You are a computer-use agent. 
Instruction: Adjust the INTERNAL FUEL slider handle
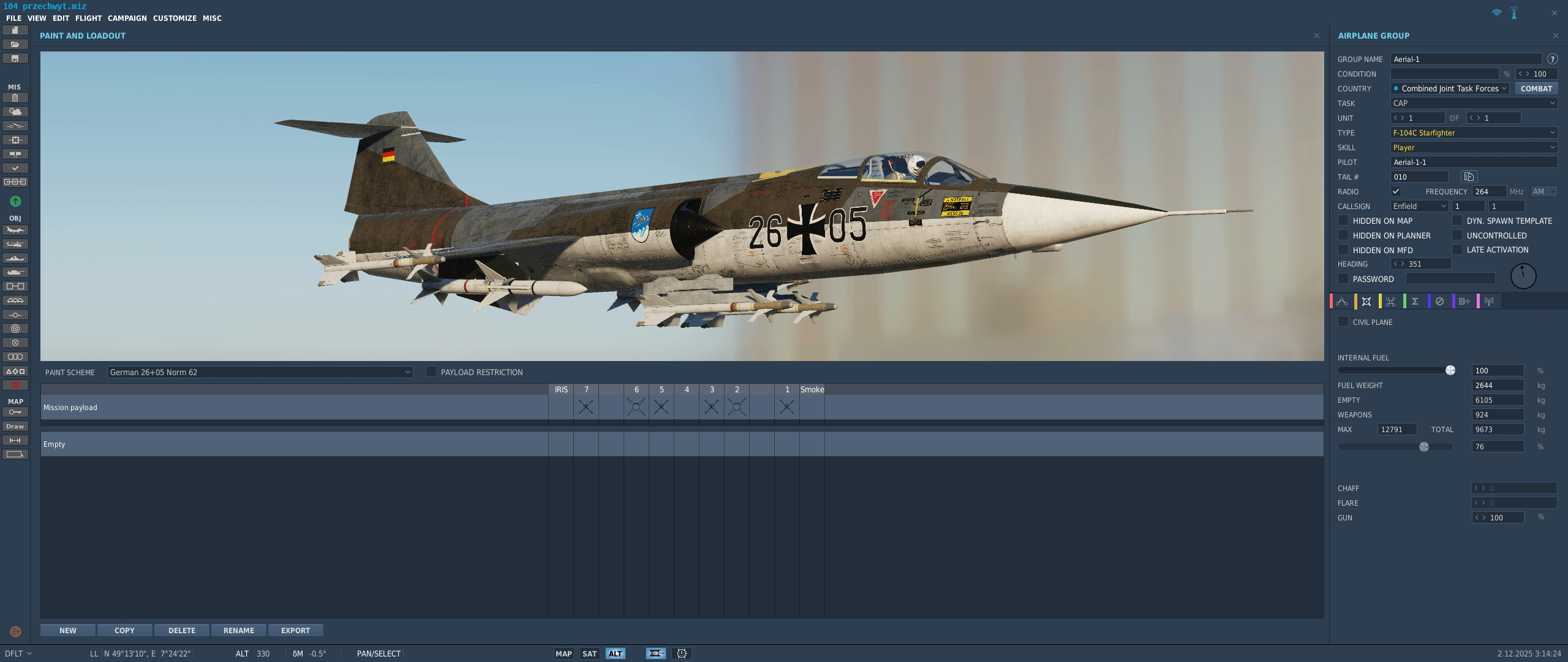pyautogui.click(x=1450, y=370)
